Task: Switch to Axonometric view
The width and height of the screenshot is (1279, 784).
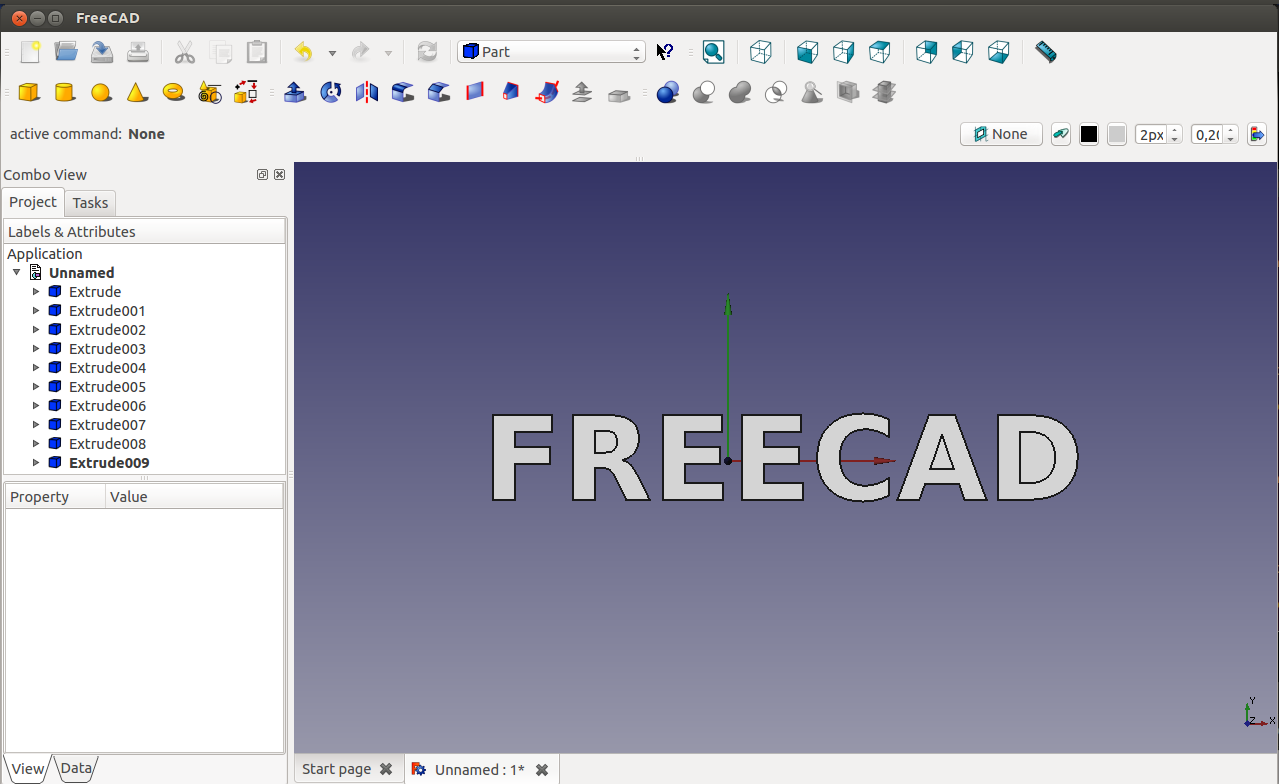Action: [x=761, y=52]
